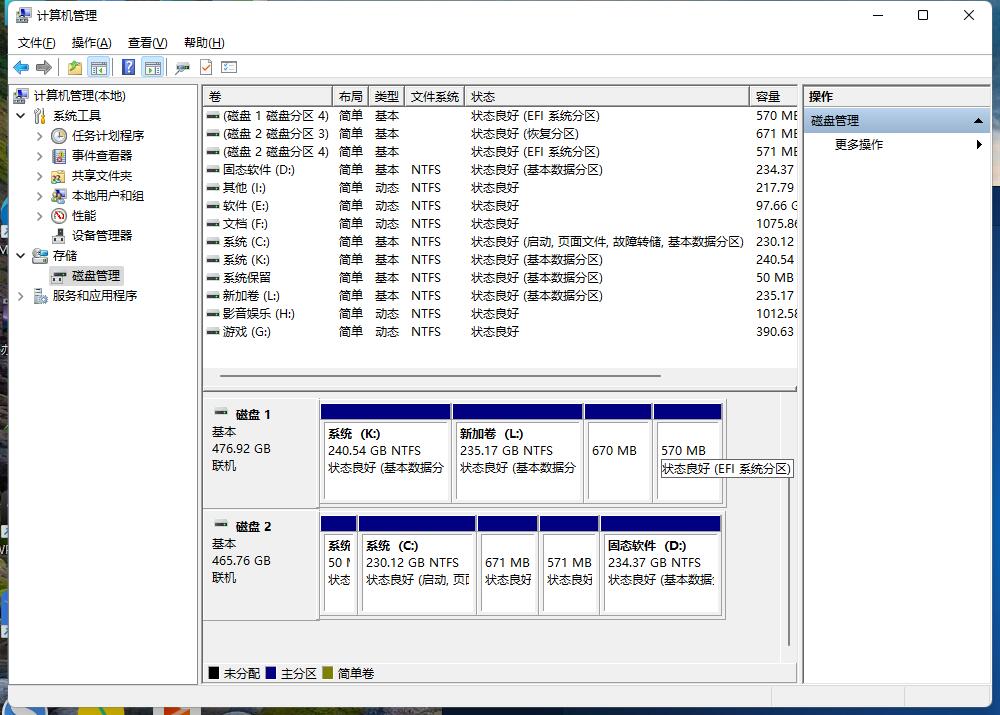Collapse the 系统工具 tree node
This screenshot has height=715, width=1000.
20,115
